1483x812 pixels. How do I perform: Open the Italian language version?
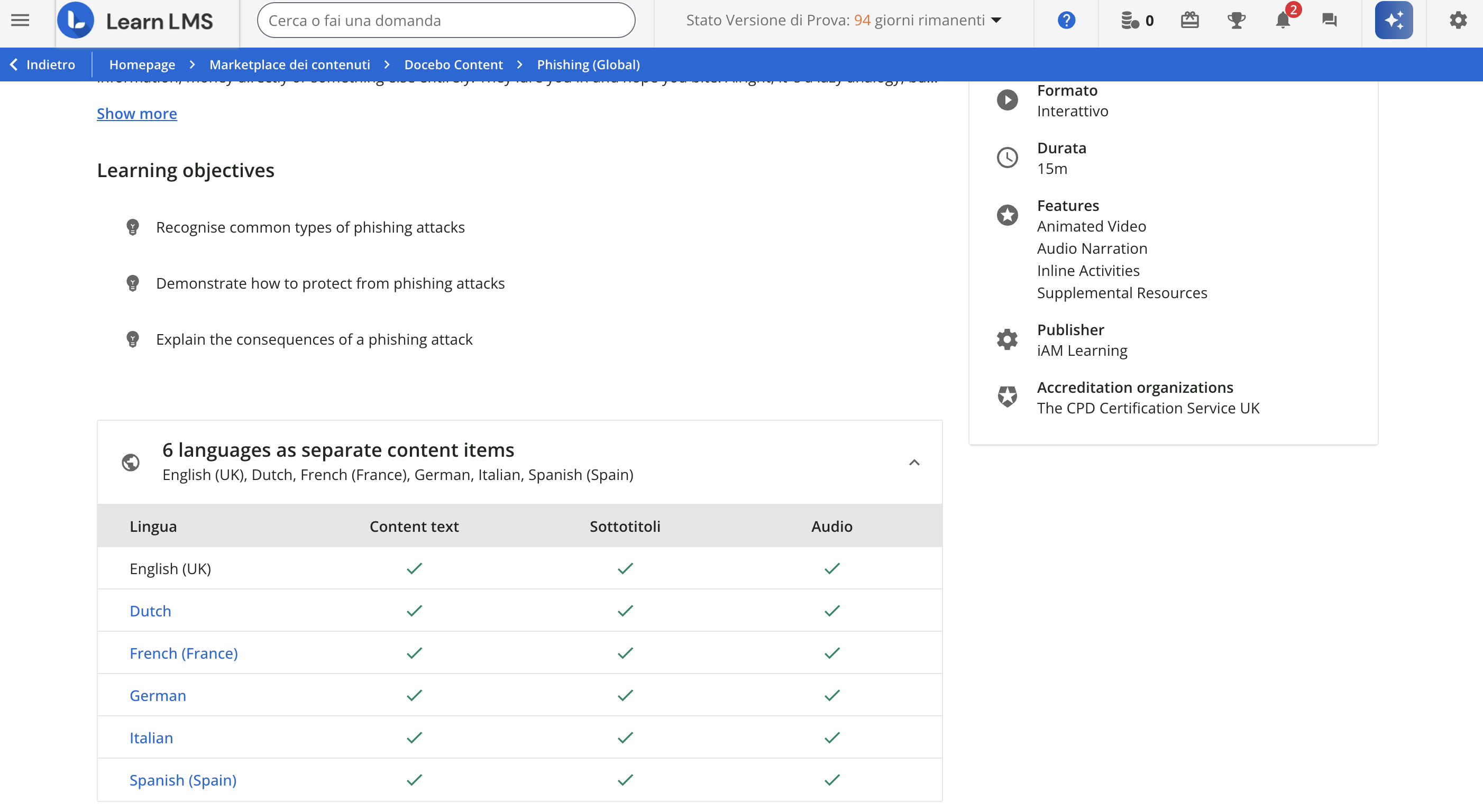[x=151, y=738]
